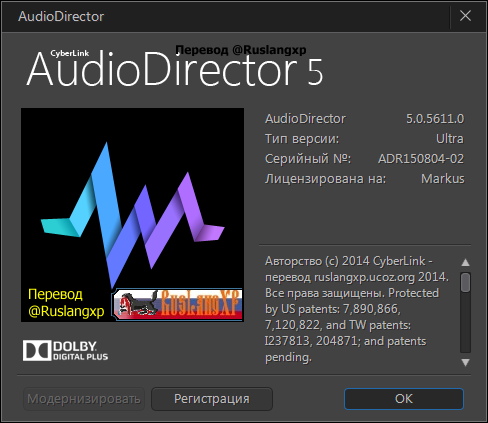Click the Ultra version type value

coord(450,139)
